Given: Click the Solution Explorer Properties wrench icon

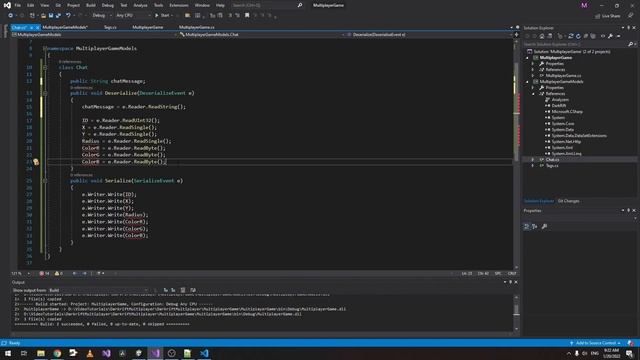Looking at the screenshot, I should point(610,36).
